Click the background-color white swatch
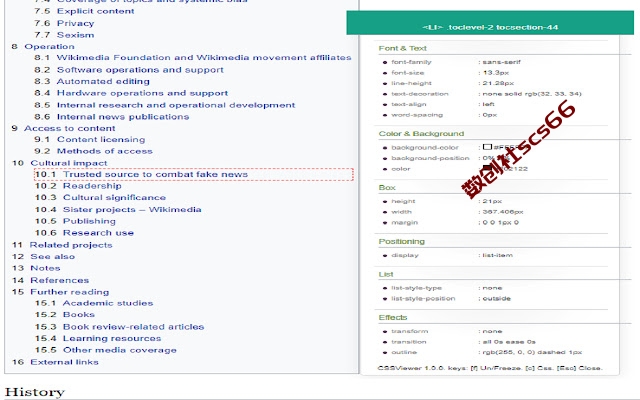This screenshot has height=400, width=640. [487, 147]
